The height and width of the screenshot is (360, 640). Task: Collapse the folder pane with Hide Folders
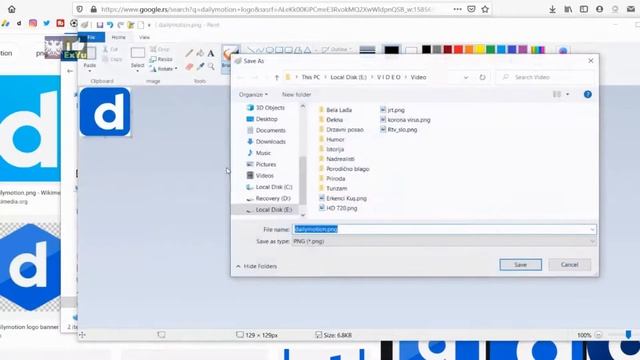pos(256,266)
